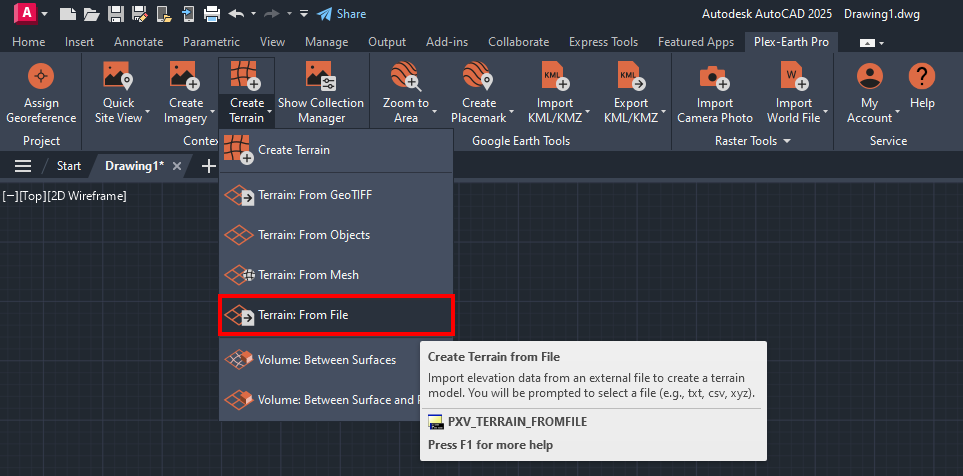This screenshot has height=476, width=963.
Task: Click the Assign Georeference icon
Action: 41,77
